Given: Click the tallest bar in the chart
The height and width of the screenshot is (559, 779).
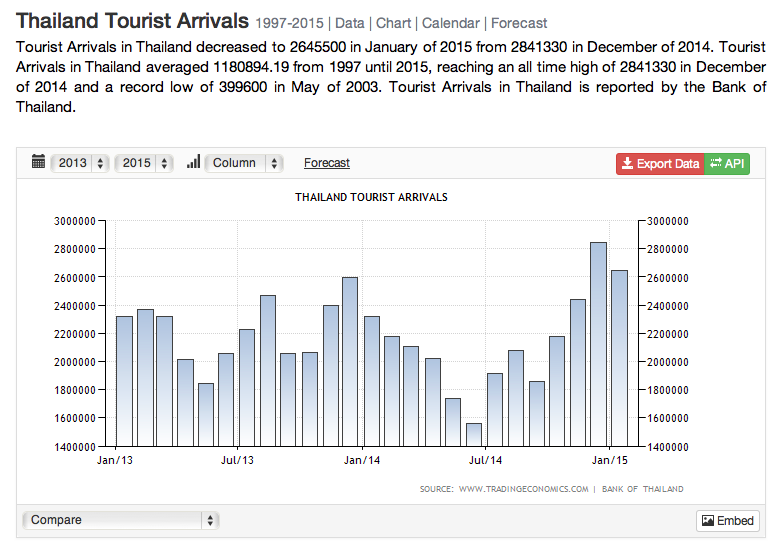Looking at the screenshot, I should coord(598,343).
